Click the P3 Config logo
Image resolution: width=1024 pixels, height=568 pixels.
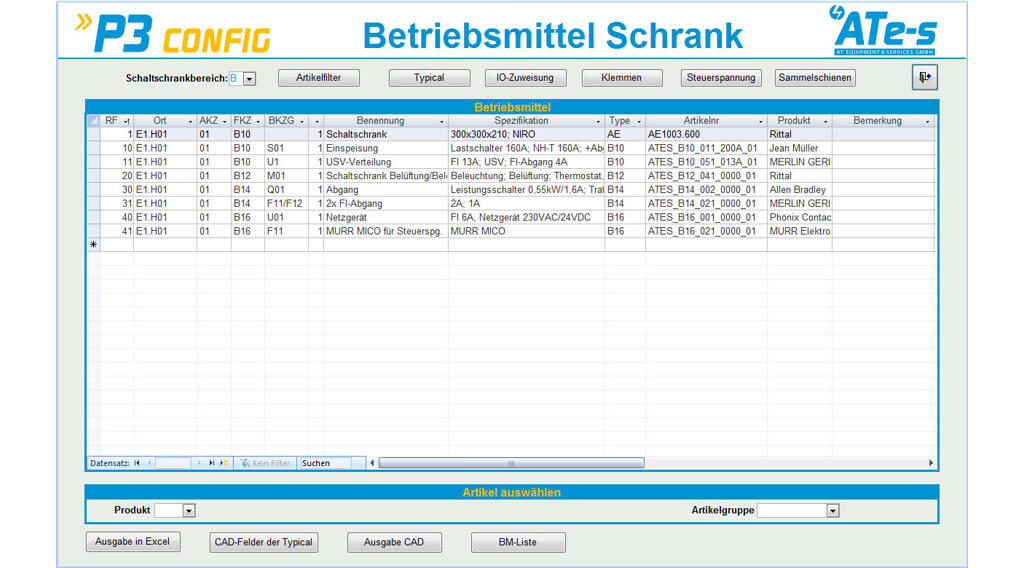[x=173, y=33]
